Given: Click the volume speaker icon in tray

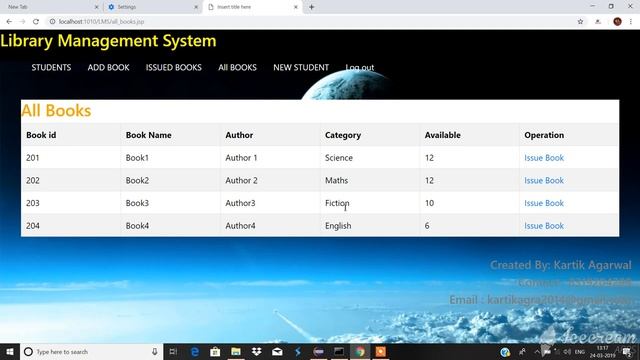Looking at the screenshot, I should [567, 352].
